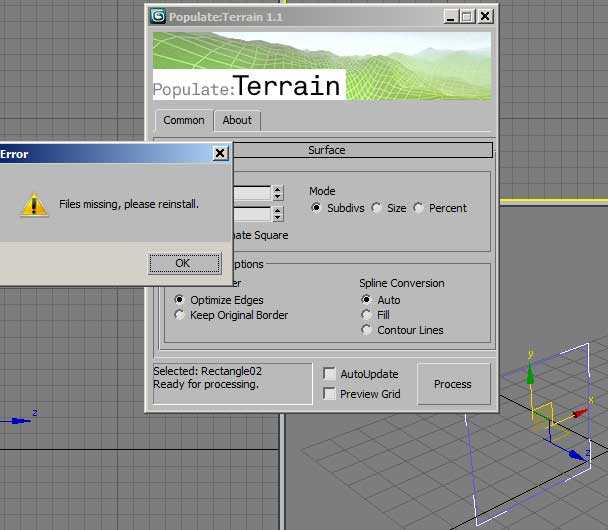
Task: Increase the upper spinner value
Action: 277,189
